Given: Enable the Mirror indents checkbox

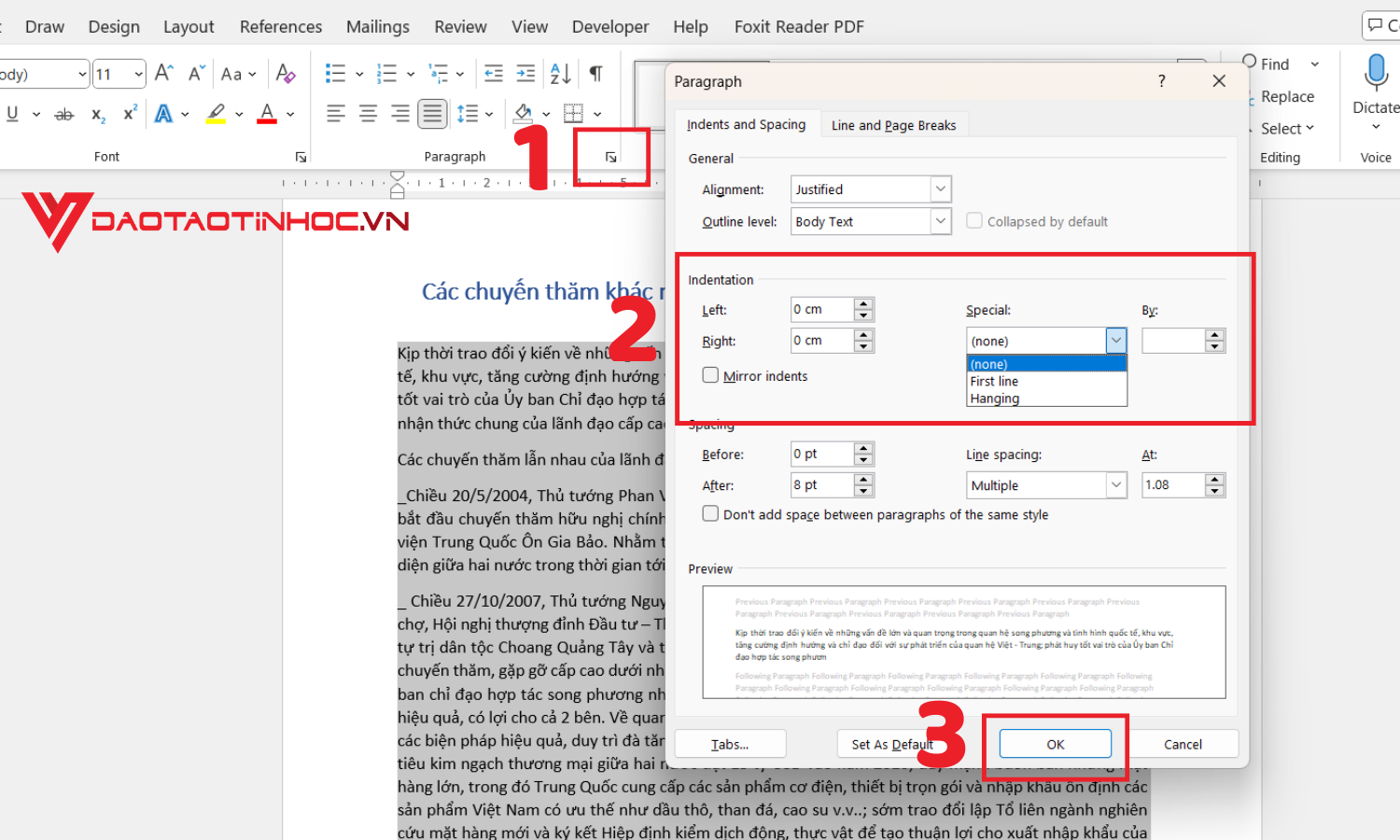Looking at the screenshot, I should pos(711,375).
